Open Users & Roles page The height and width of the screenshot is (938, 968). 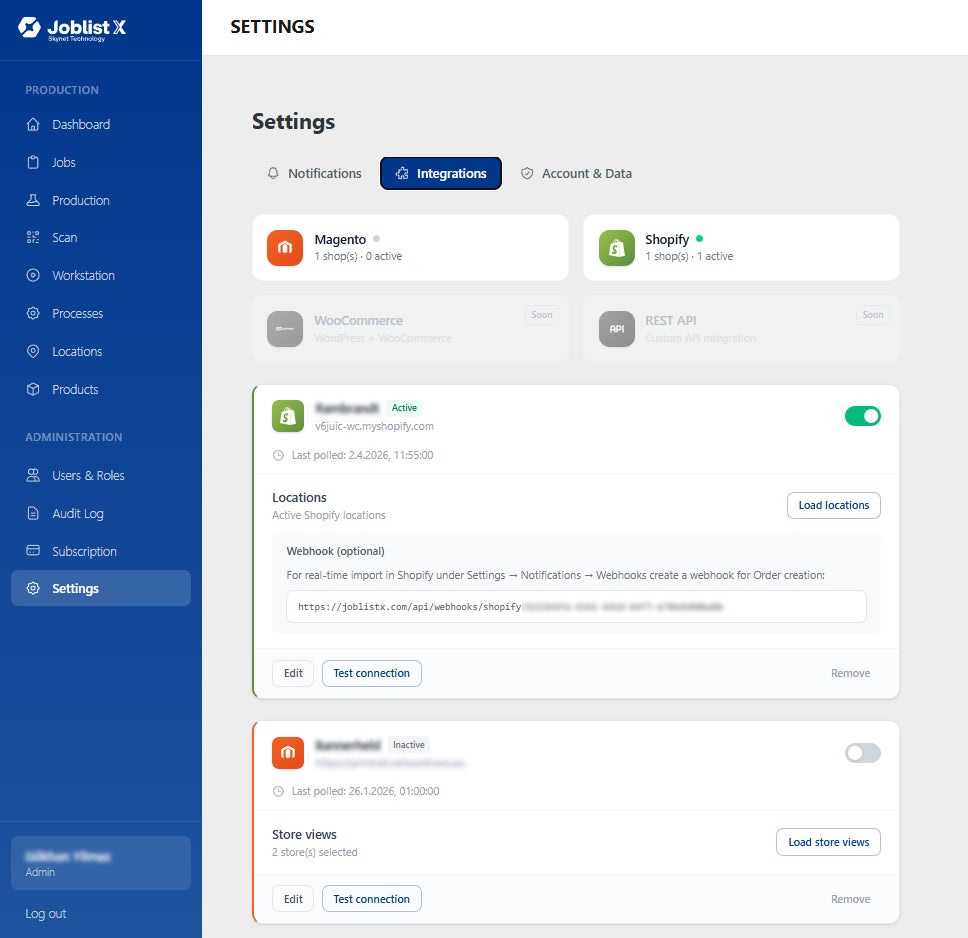pos(101,475)
